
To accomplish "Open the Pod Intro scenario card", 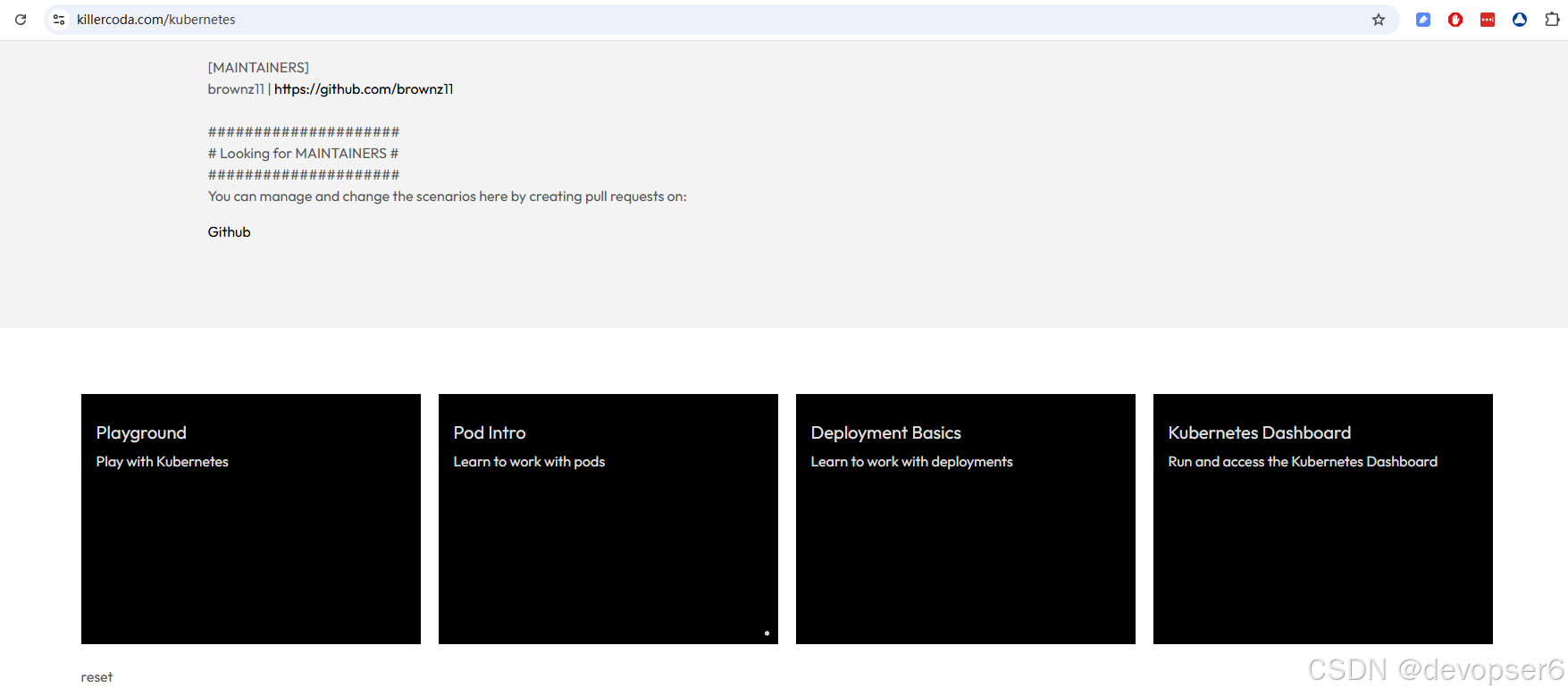I will pos(608,519).
